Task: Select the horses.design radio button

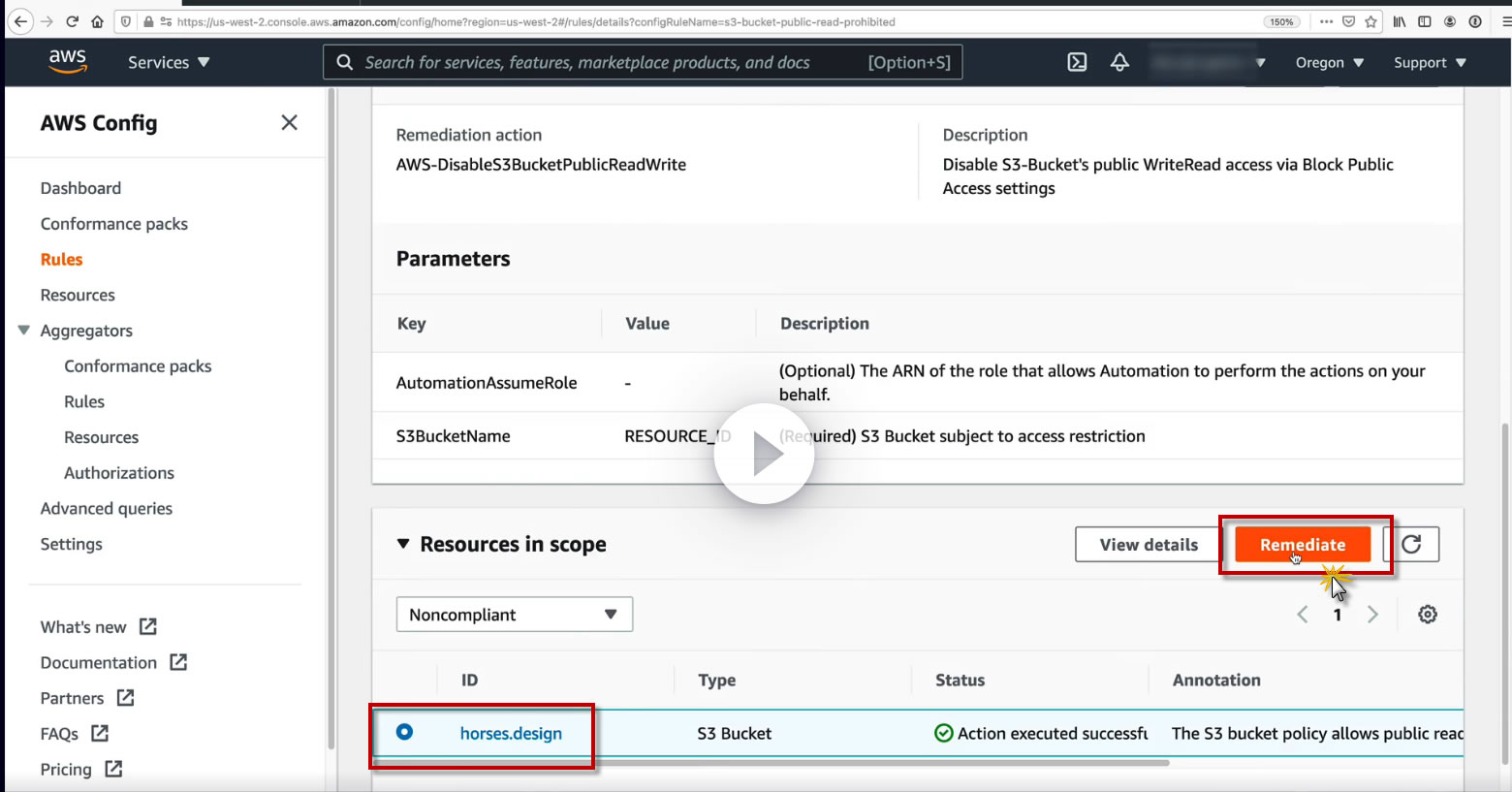Action: pos(405,732)
